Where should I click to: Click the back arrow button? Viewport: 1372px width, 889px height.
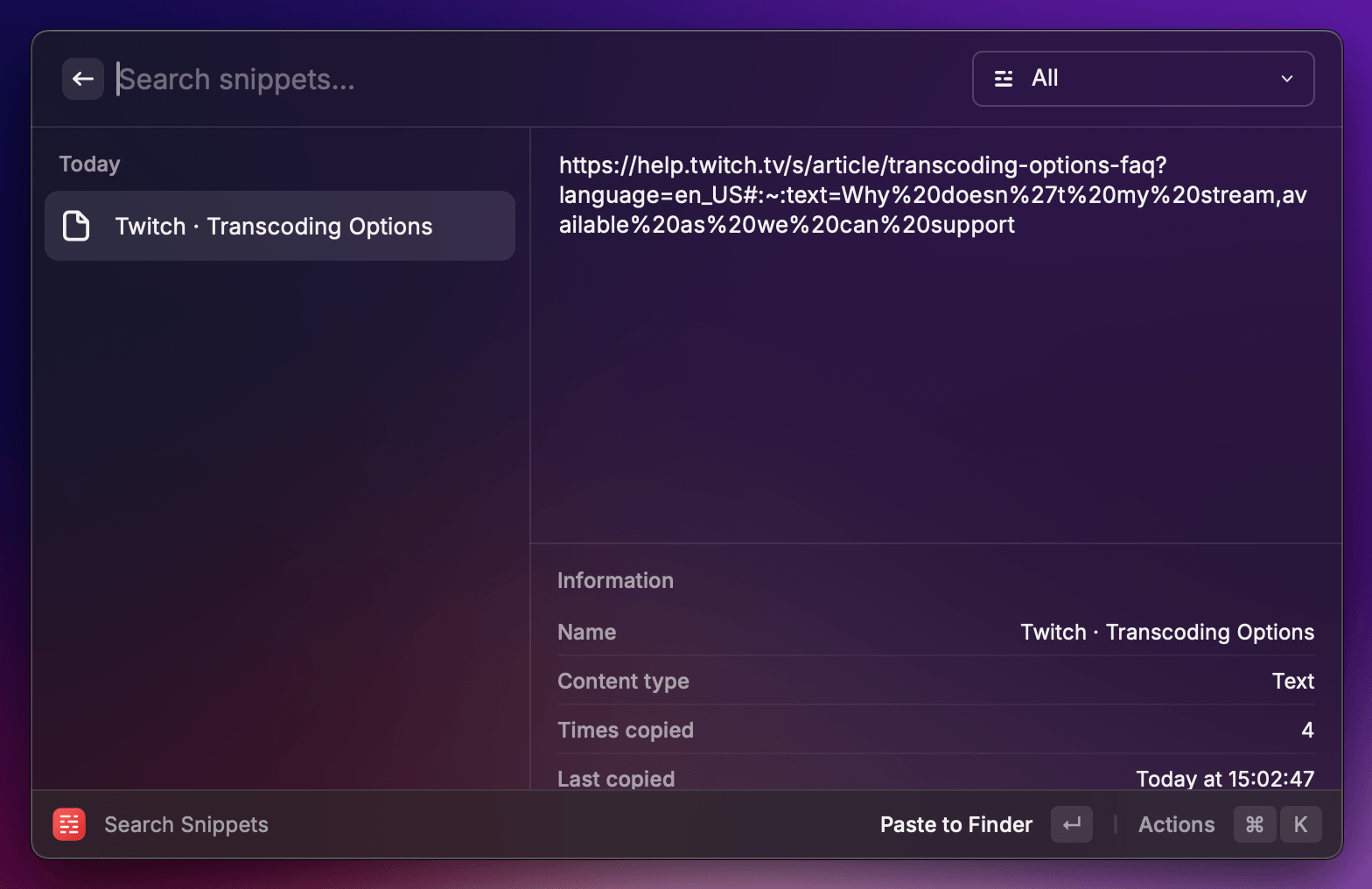click(x=83, y=80)
